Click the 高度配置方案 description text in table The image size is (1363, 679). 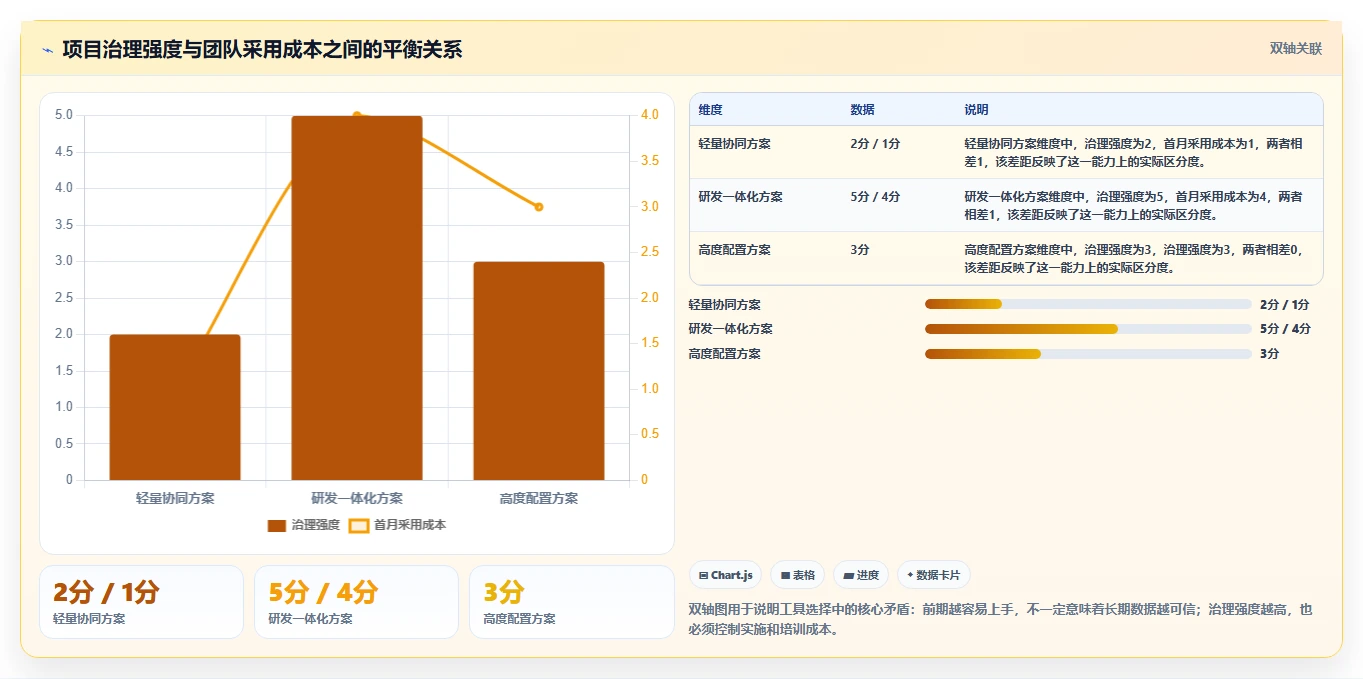coord(1134,259)
